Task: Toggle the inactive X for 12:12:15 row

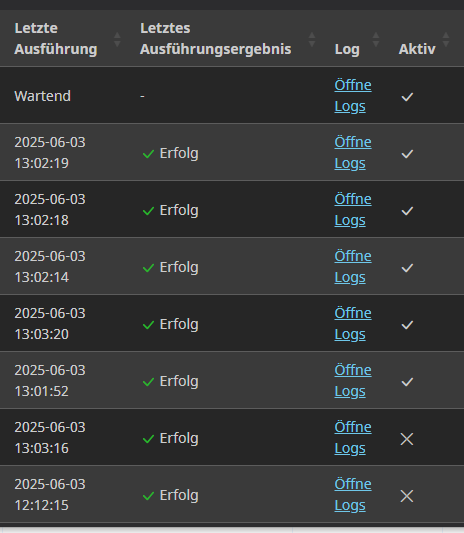Action: coord(407,496)
